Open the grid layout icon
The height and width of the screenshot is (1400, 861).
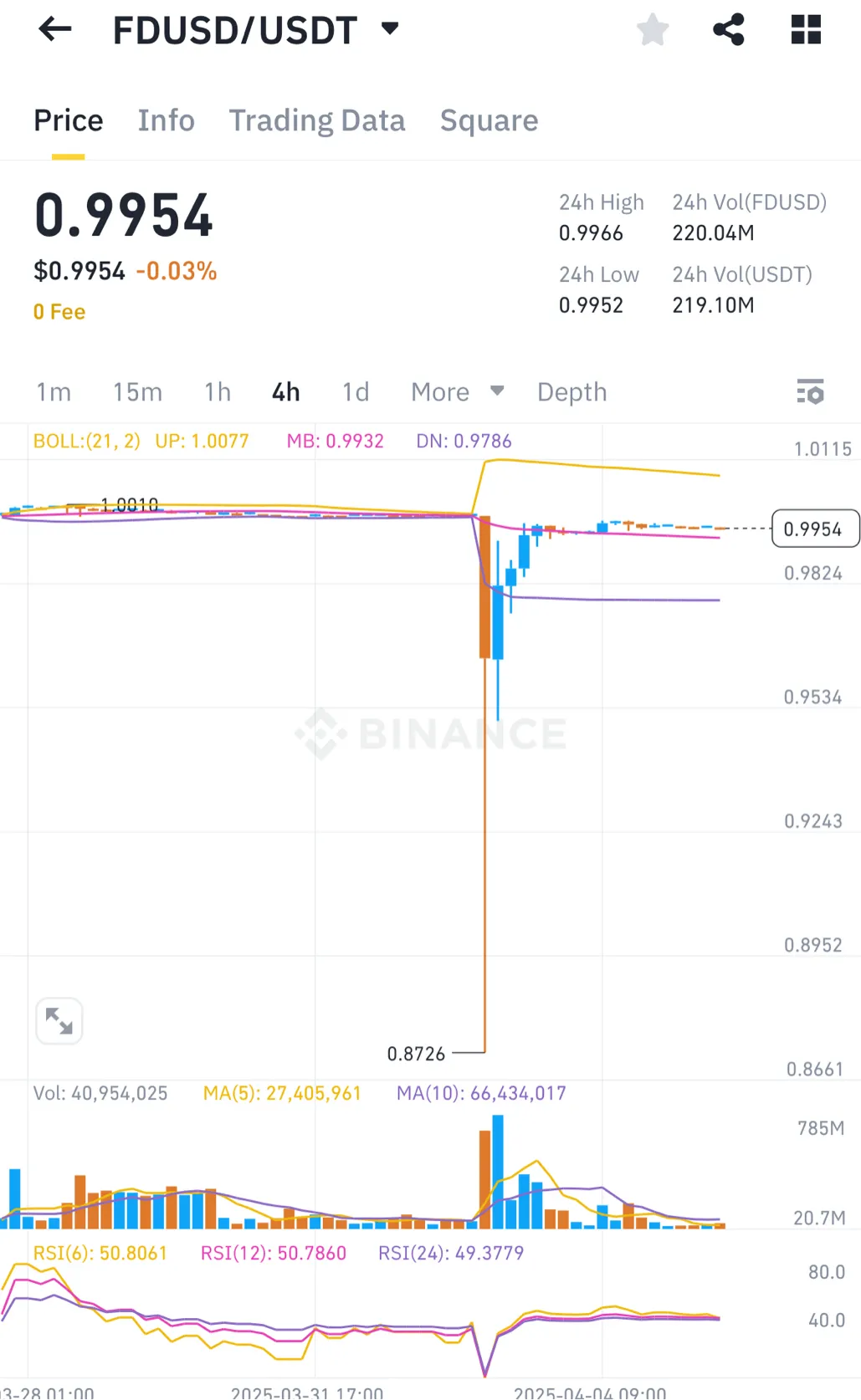(x=806, y=30)
